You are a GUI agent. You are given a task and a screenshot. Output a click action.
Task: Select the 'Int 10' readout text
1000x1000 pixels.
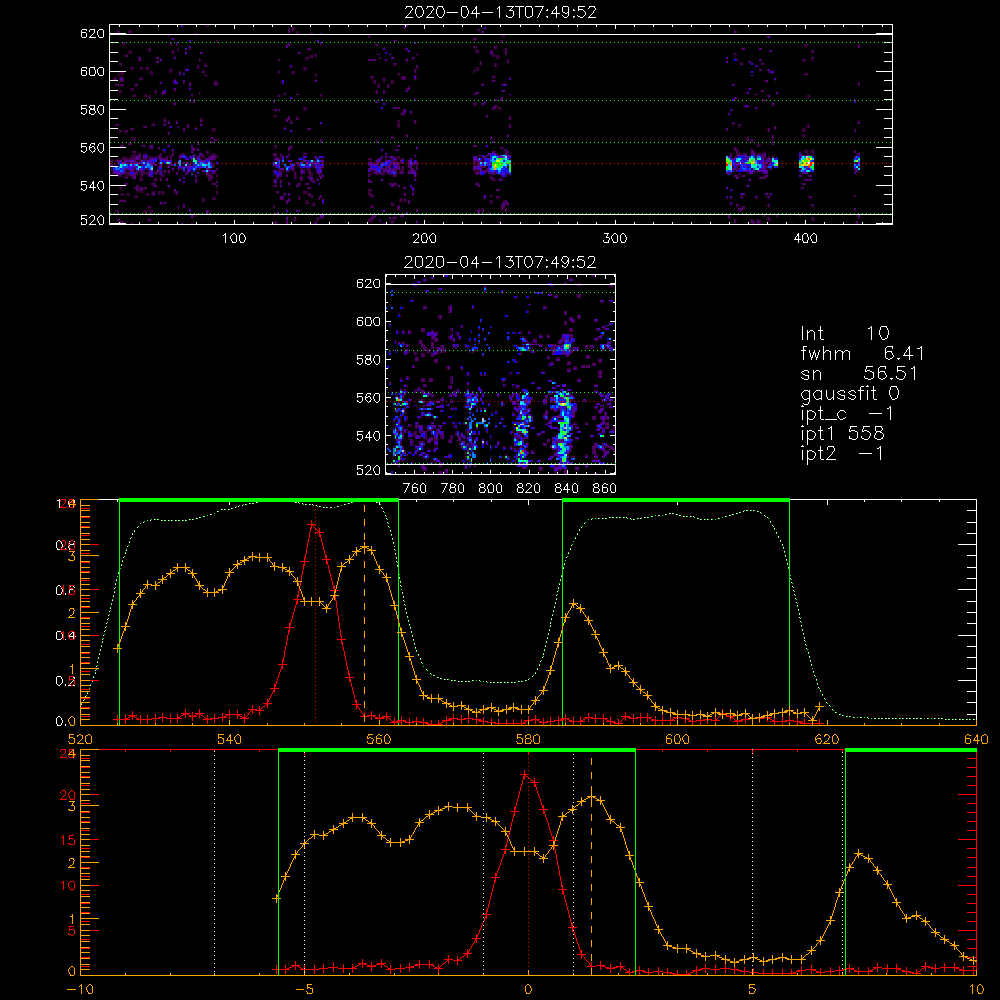844,333
